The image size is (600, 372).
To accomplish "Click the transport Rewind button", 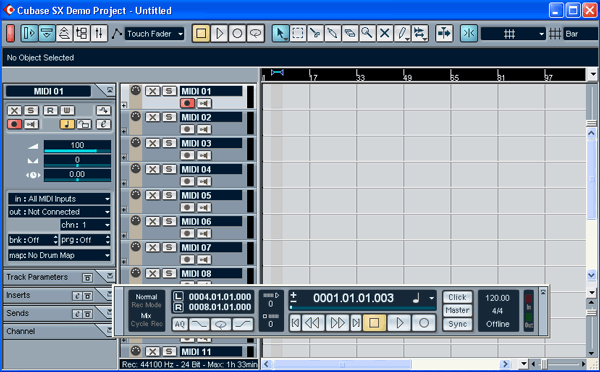I will 312,323.
